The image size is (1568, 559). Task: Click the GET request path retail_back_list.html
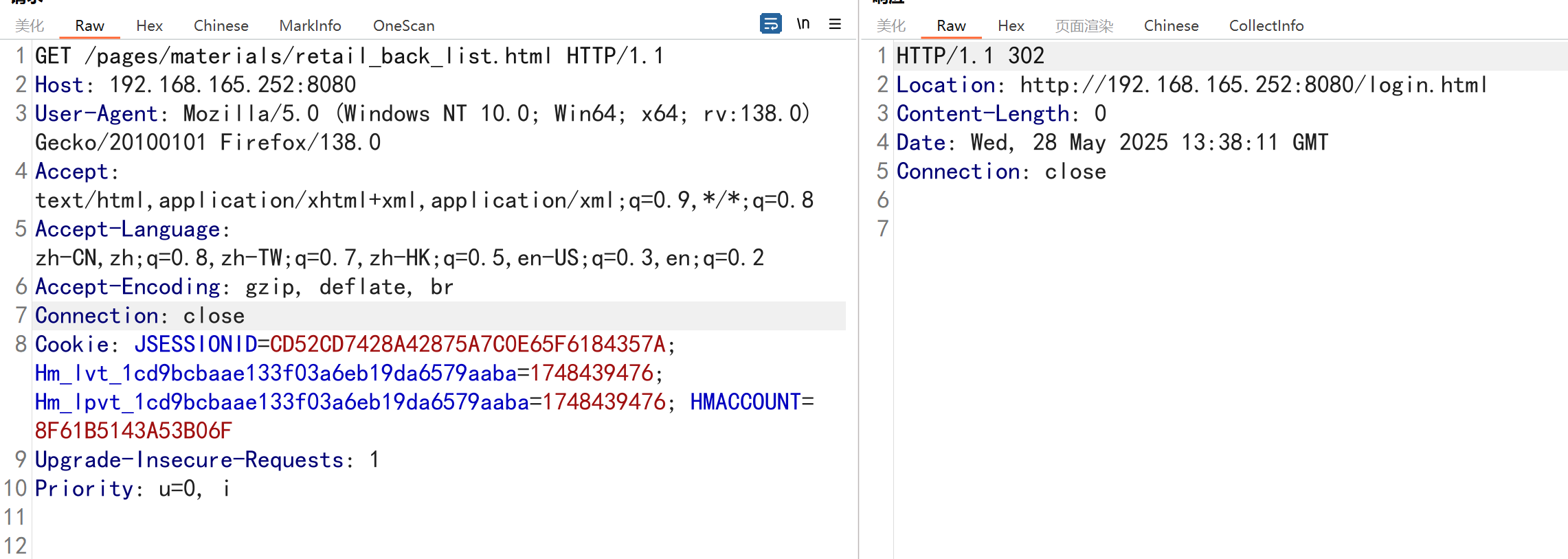pyautogui.click(x=317, y=56)
